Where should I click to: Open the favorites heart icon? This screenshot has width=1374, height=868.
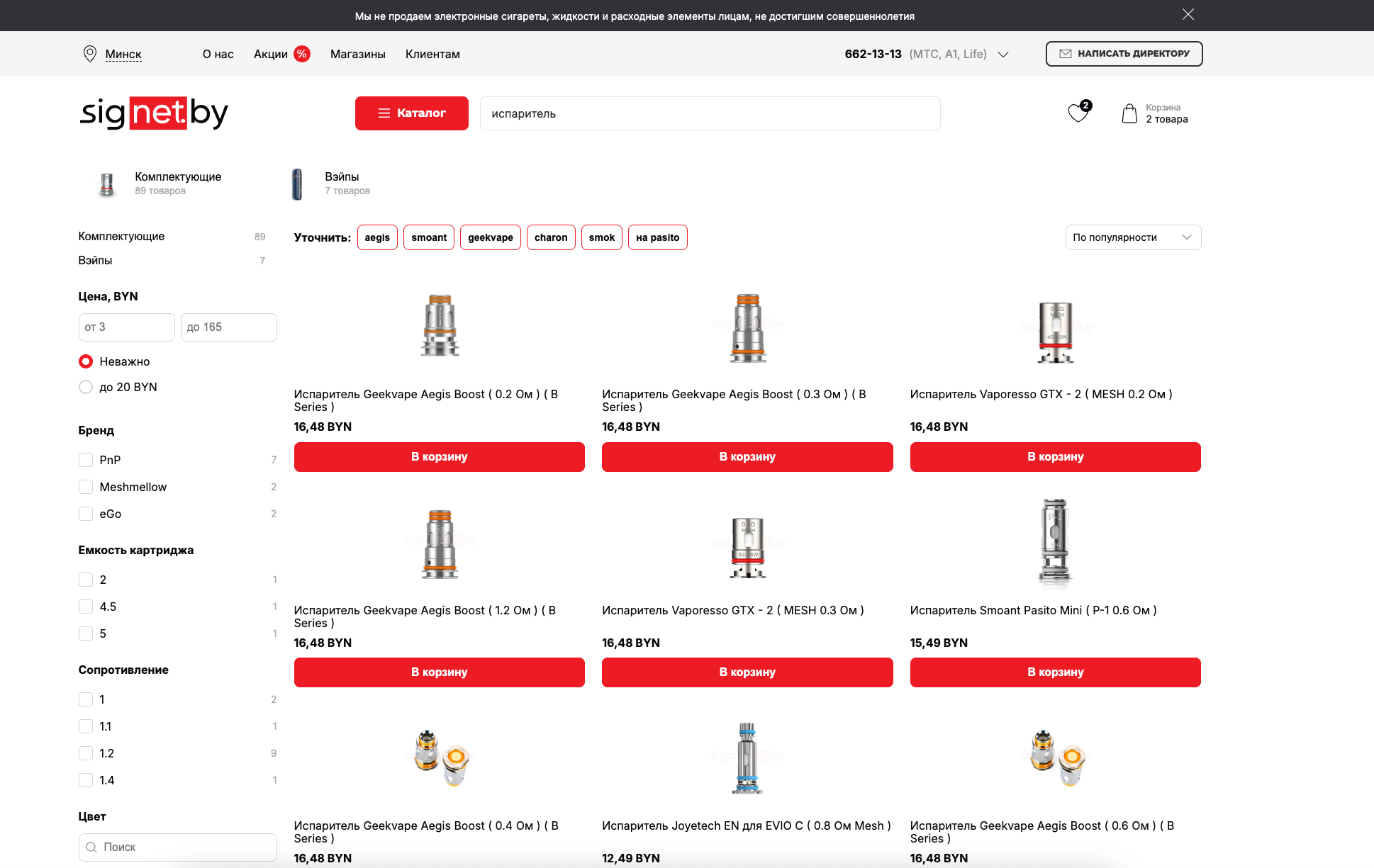pyautogui.click(x=1078, y=113)
